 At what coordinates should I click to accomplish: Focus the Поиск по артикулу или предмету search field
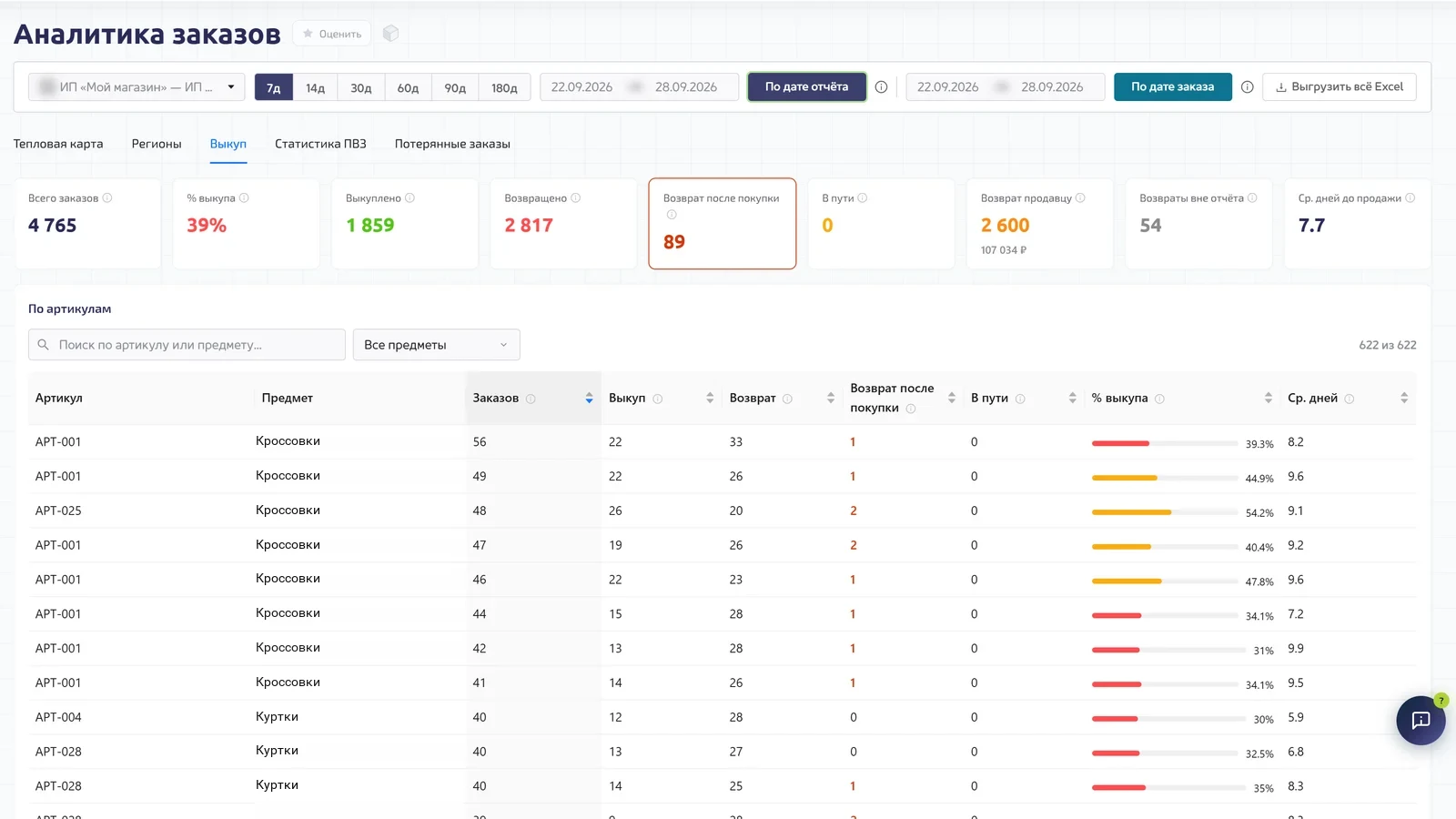pos(187,345)
